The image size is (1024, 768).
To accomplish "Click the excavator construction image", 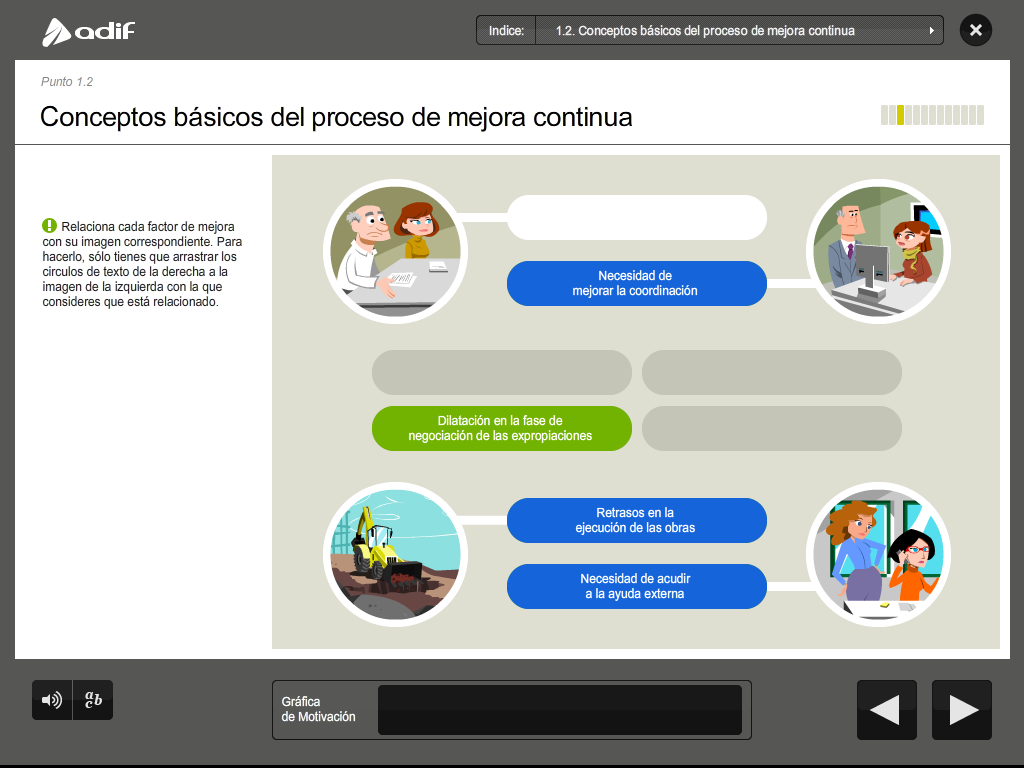I will point(392,554).
